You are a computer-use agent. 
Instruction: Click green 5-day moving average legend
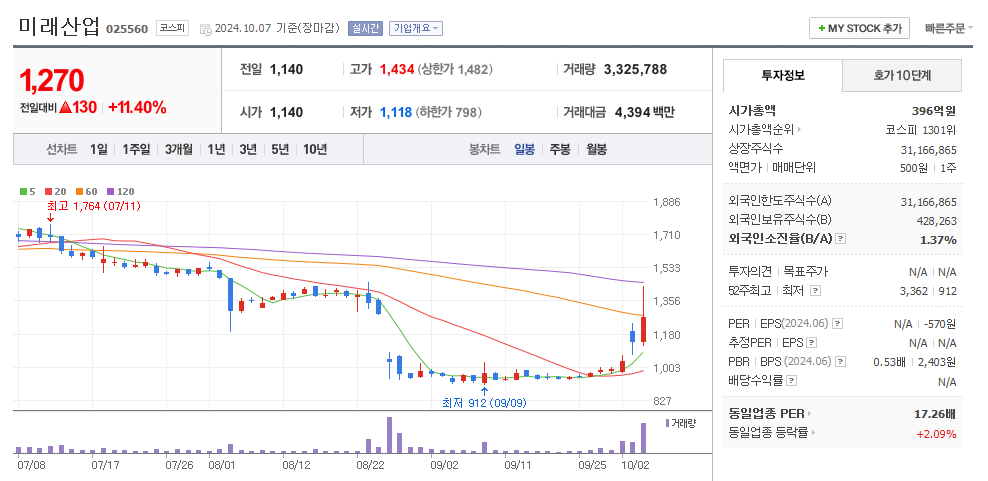[27, 192]
